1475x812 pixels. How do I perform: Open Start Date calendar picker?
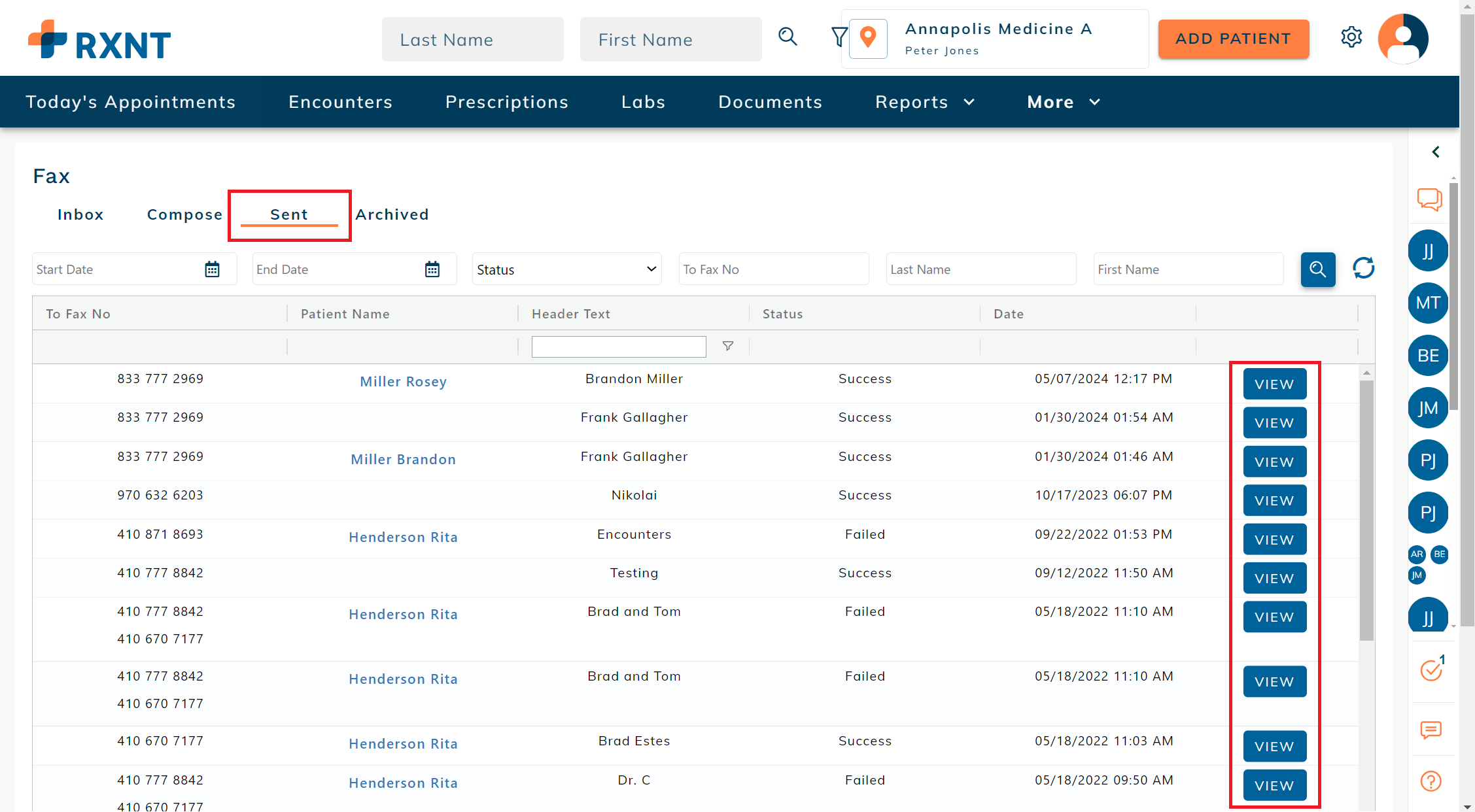(212, 269)
